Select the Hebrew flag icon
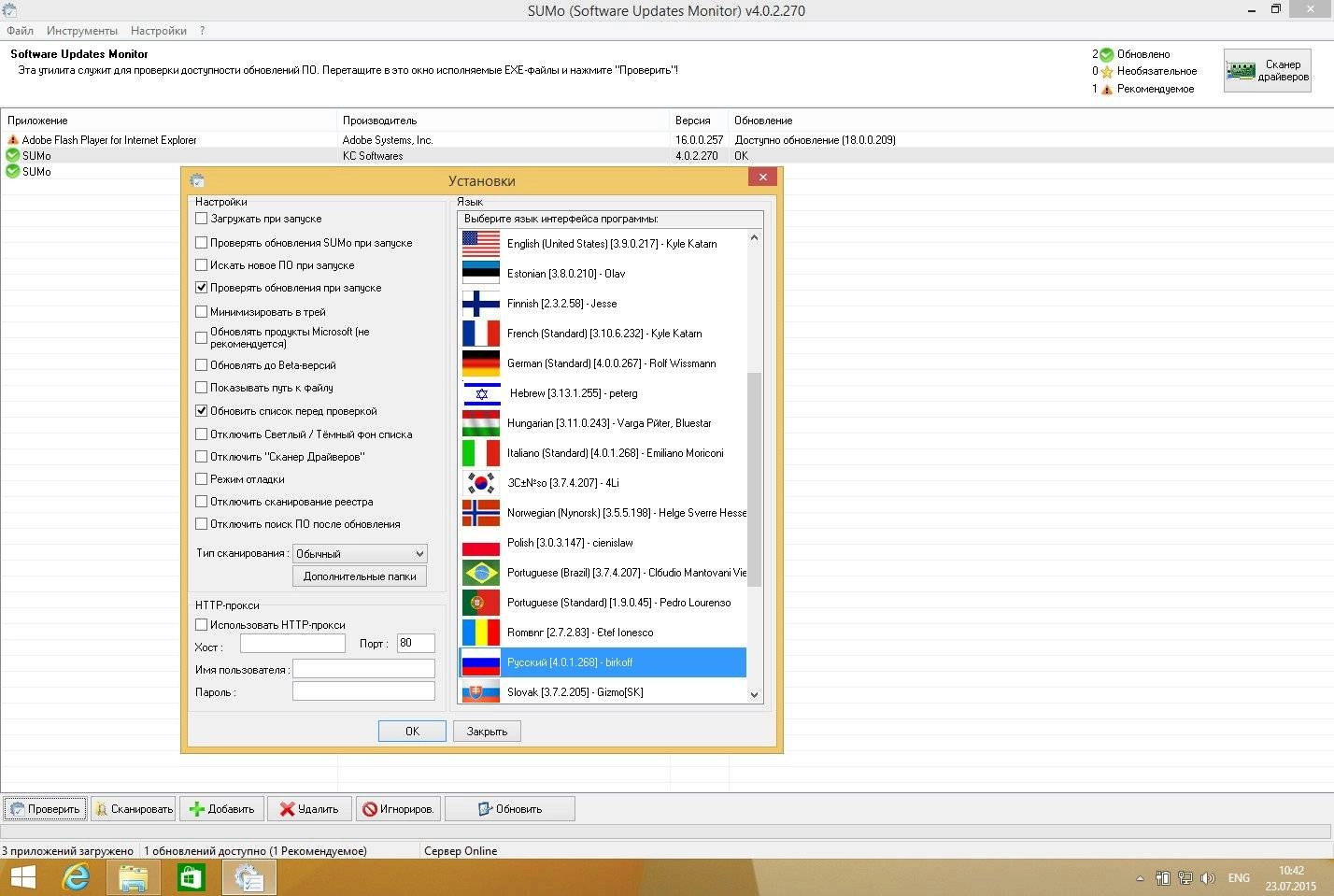Image resolution: width=1334 pixels, height=896 pixels. point(481,392)
